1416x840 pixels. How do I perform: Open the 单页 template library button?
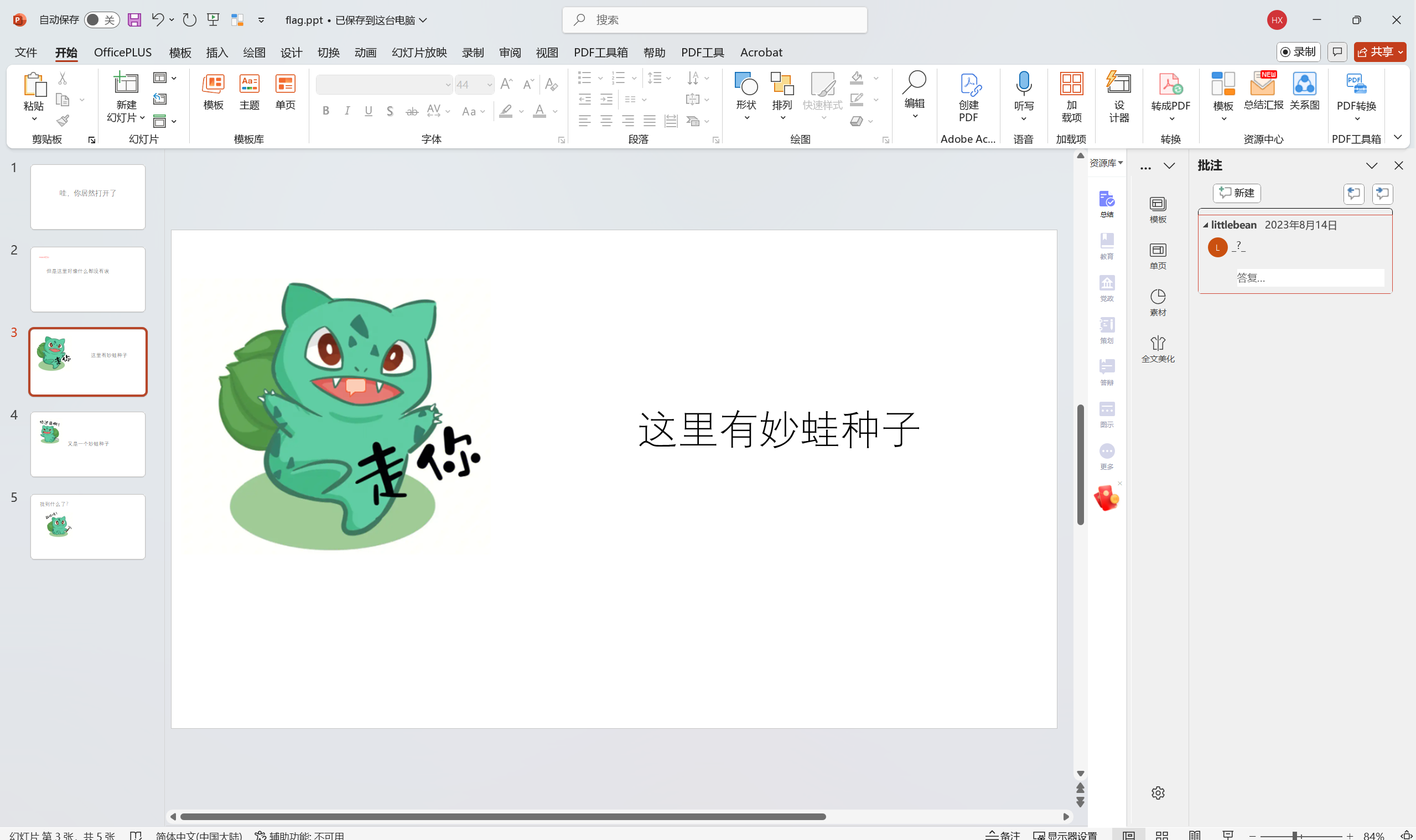point(285,93)
